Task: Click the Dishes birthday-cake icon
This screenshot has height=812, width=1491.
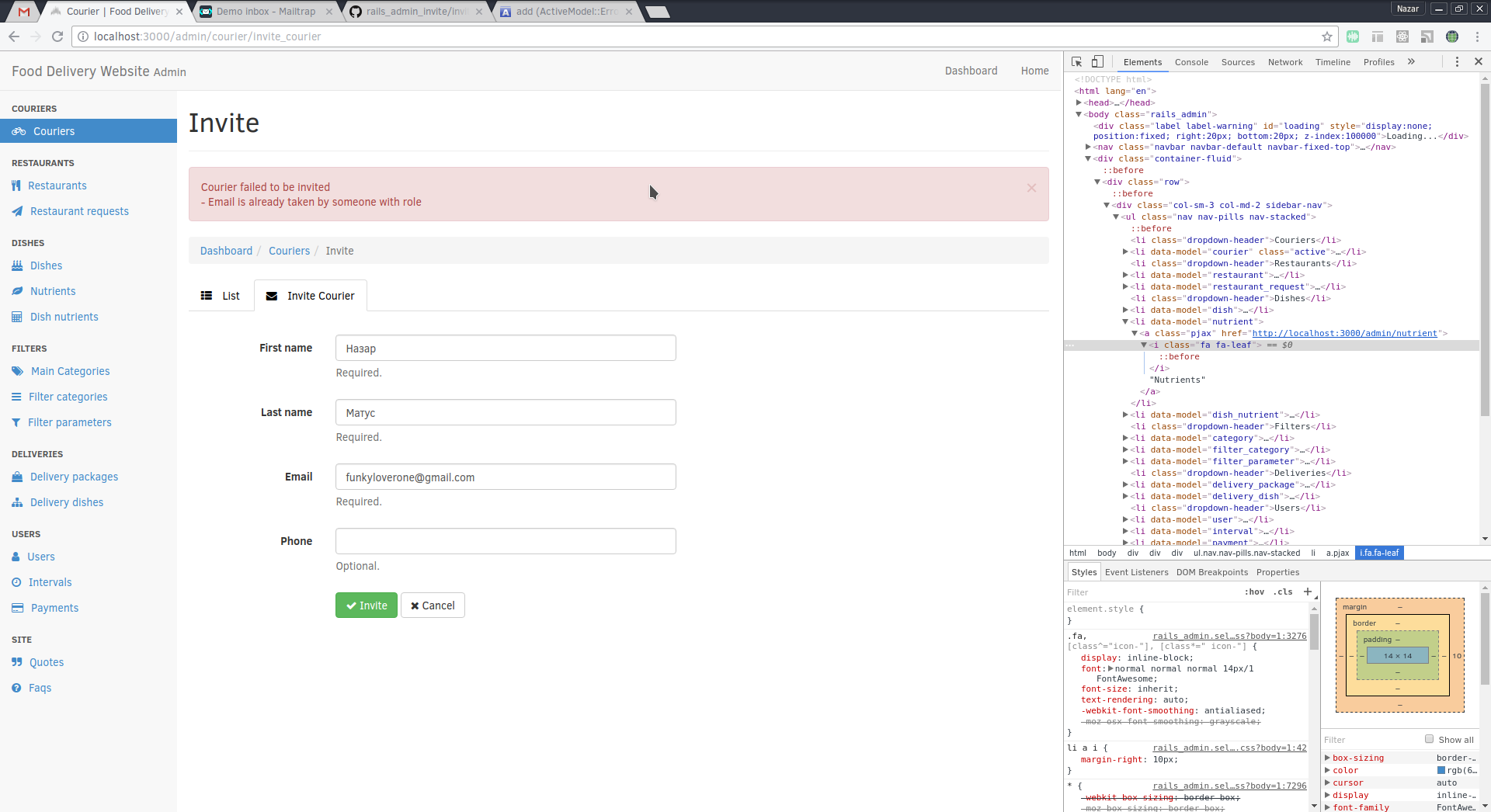Action: click(x=17, y=265)
